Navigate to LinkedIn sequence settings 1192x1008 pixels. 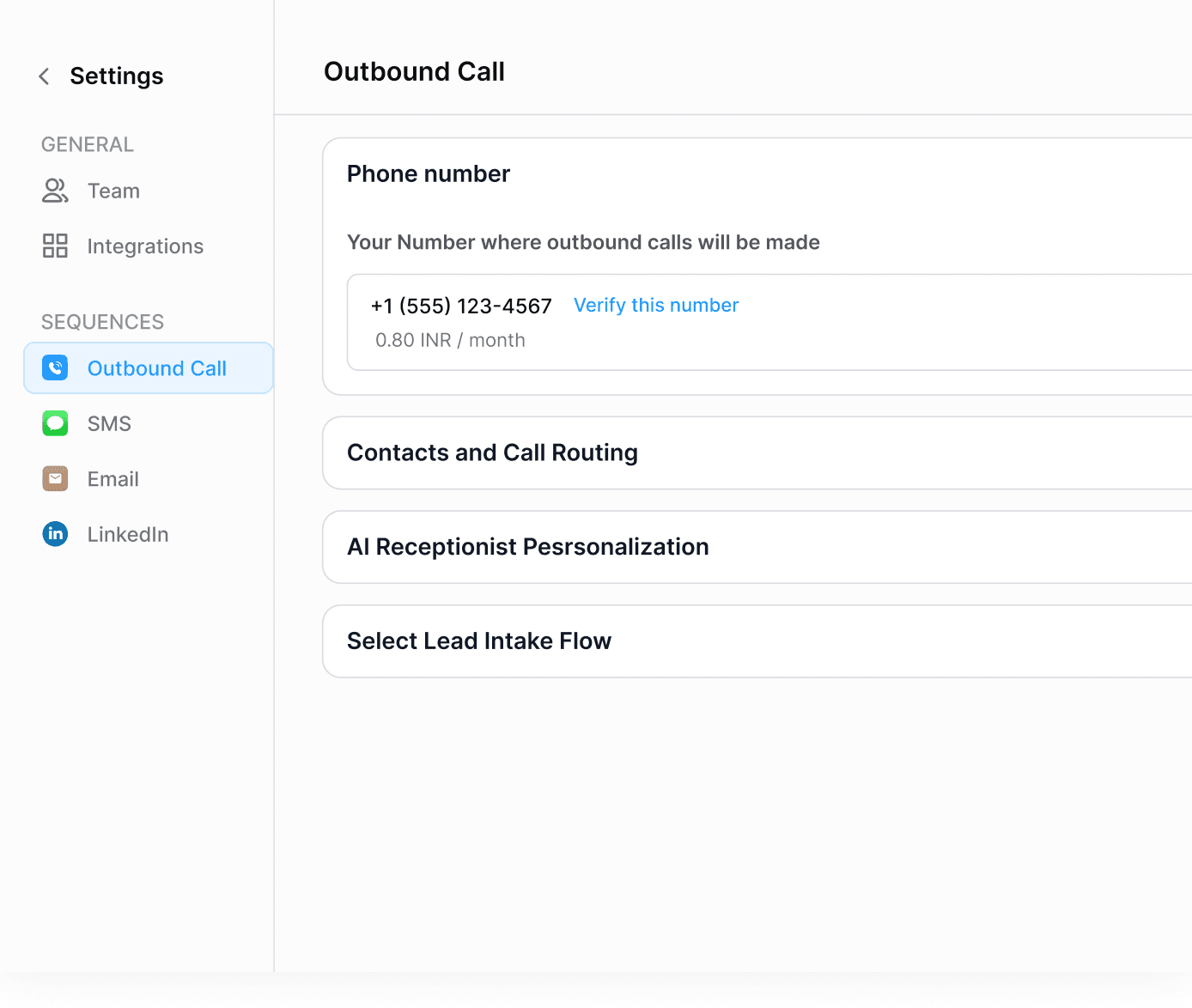[x=128, y=534]
